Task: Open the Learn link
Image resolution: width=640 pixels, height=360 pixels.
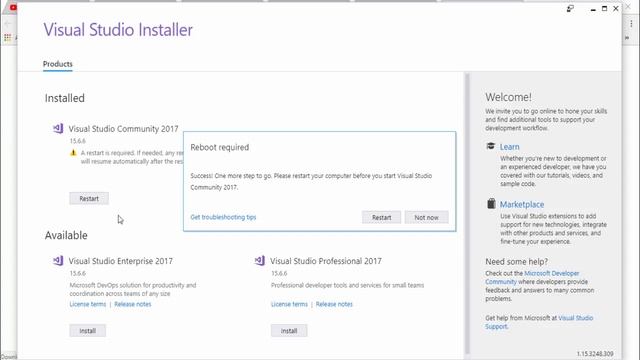Action: [510, 147]
